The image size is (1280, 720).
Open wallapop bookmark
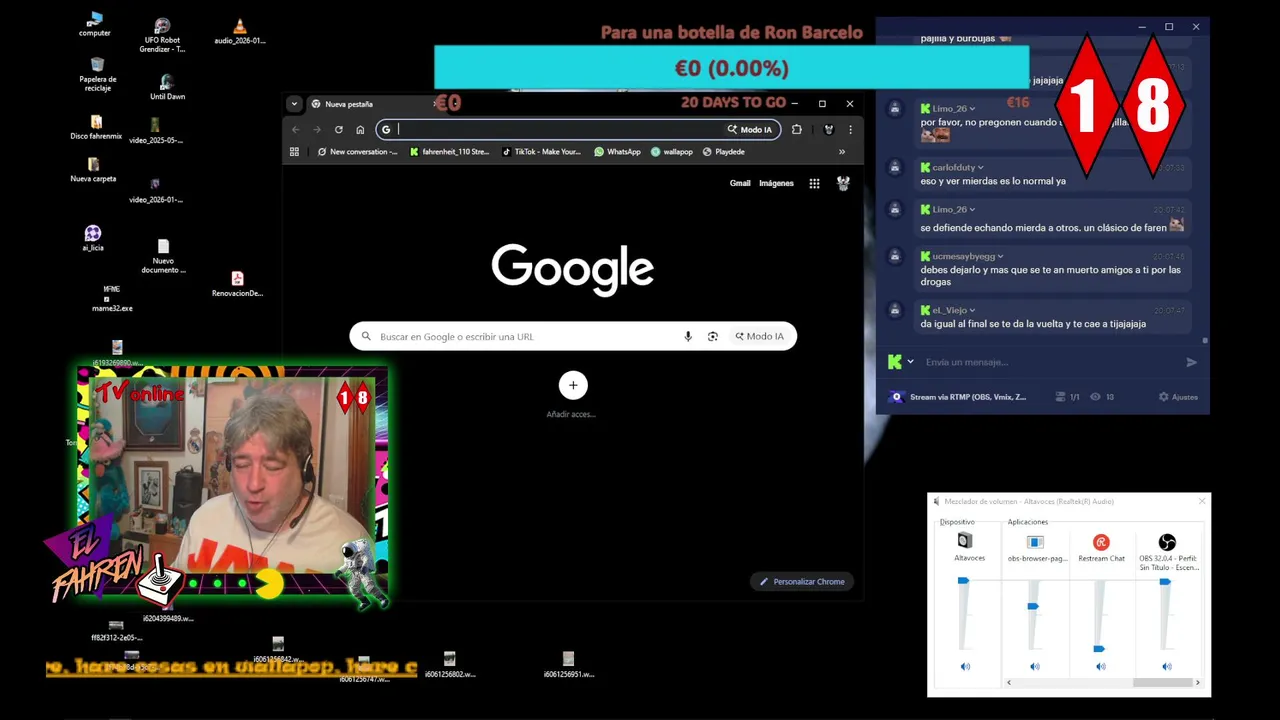click(x=671, y=152)
